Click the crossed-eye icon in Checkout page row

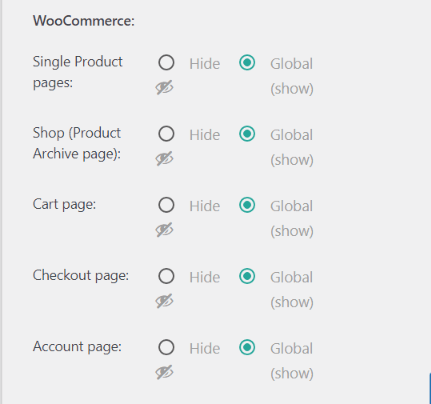[x=164, y=301]
